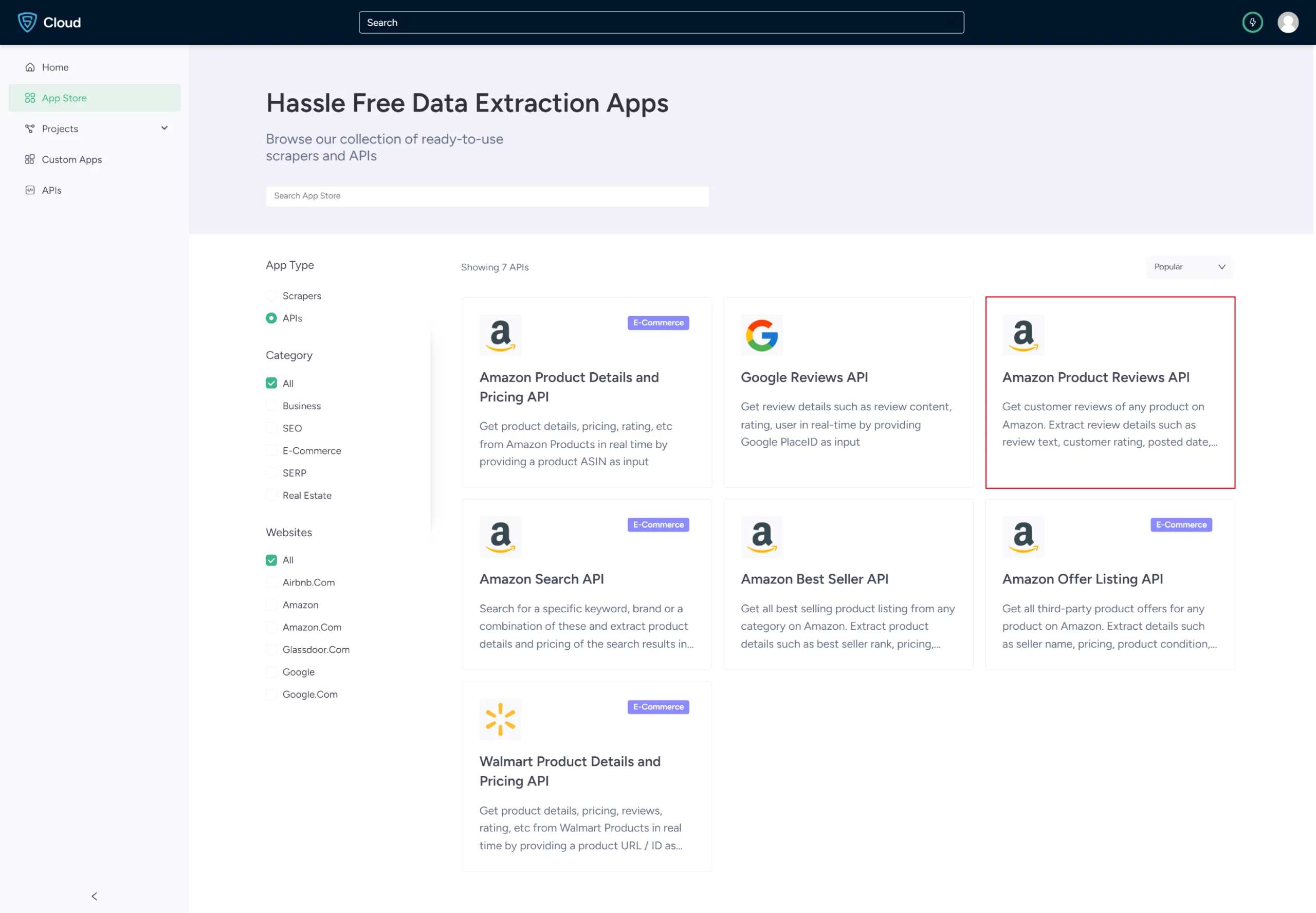This screenshot has height=913, width=1316.
Task: Collapse the sidebar with the left arrow
Action: click(95, 896)
